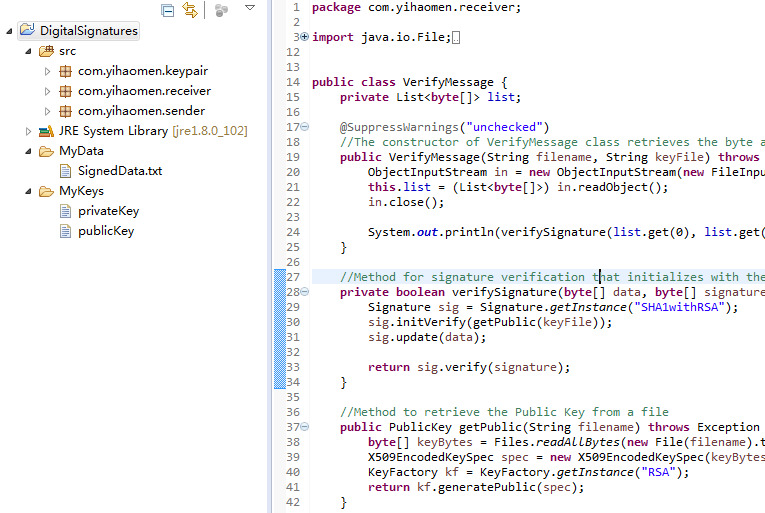Select com.yihaomen.receiver package name

(x=144, y=91)
